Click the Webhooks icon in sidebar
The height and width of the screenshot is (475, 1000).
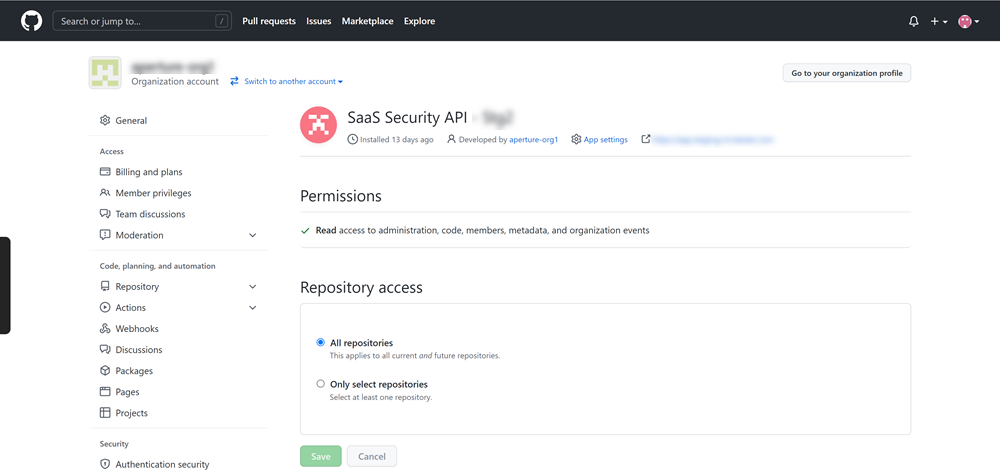tap(105, 329)
